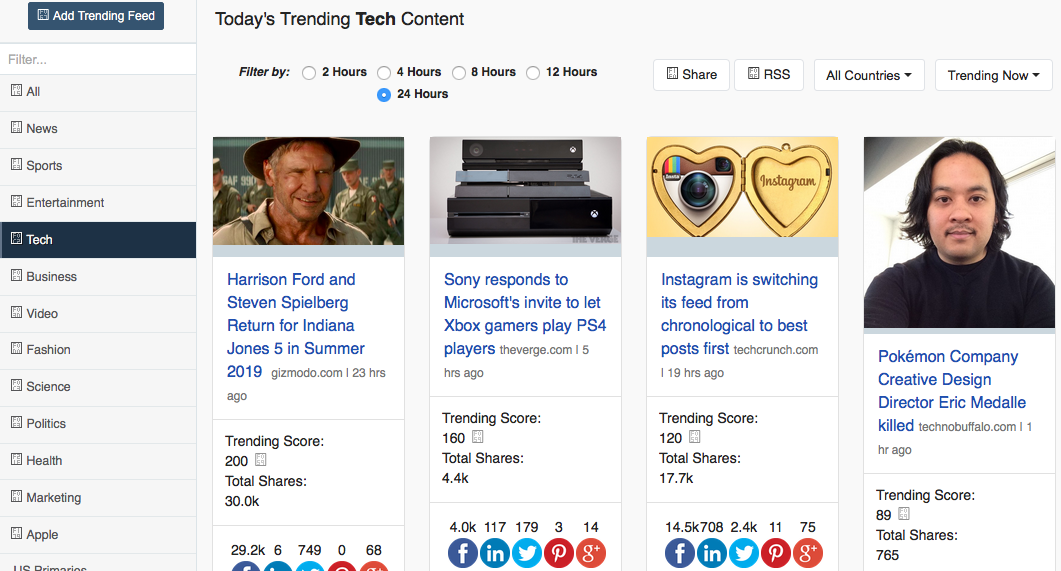Click Twitter share icon under Sony Xbox article
Viewport: 1061px width, 571px height.
tap(526, 553)
